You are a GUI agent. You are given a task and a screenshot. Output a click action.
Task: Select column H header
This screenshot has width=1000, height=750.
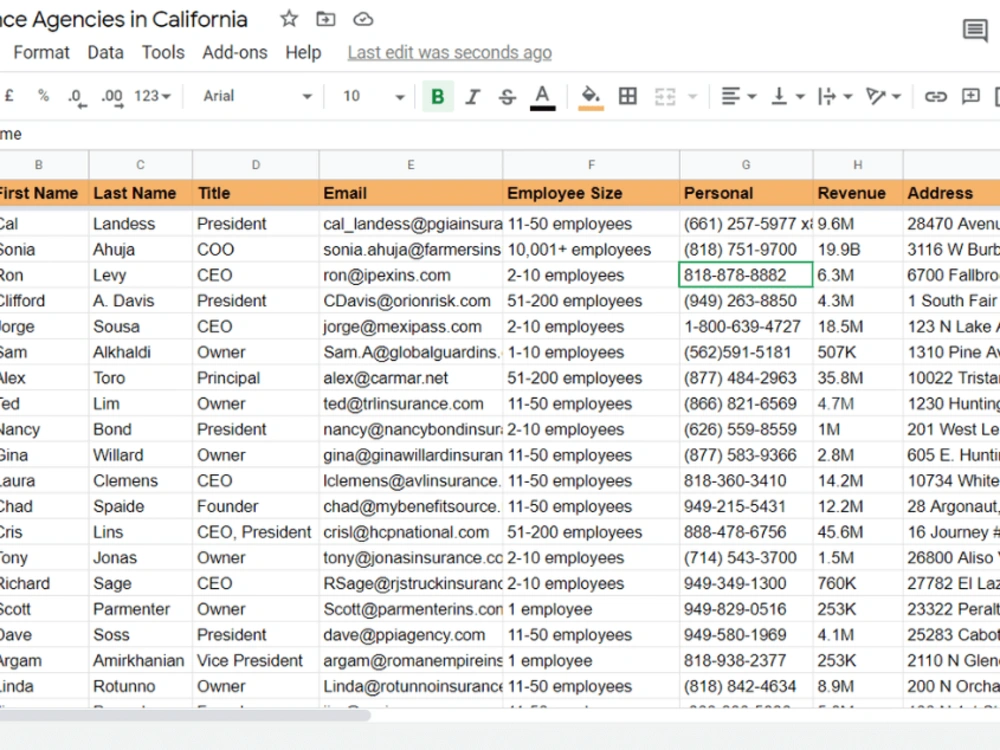point(858,165)
